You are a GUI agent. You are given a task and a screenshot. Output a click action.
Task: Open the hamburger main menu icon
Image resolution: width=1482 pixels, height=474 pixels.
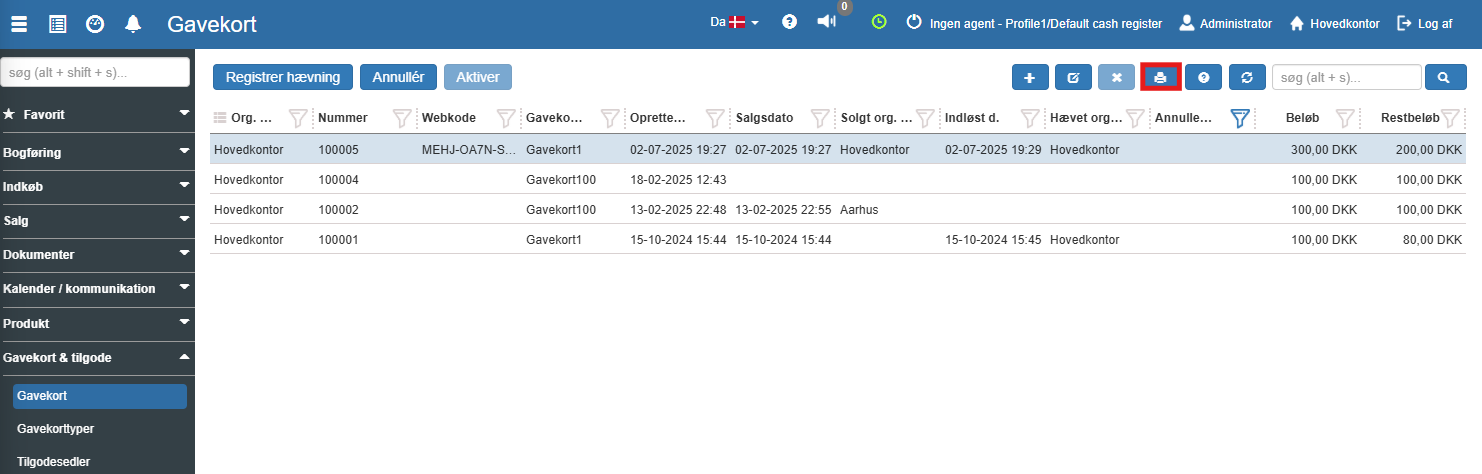point(19,24)
